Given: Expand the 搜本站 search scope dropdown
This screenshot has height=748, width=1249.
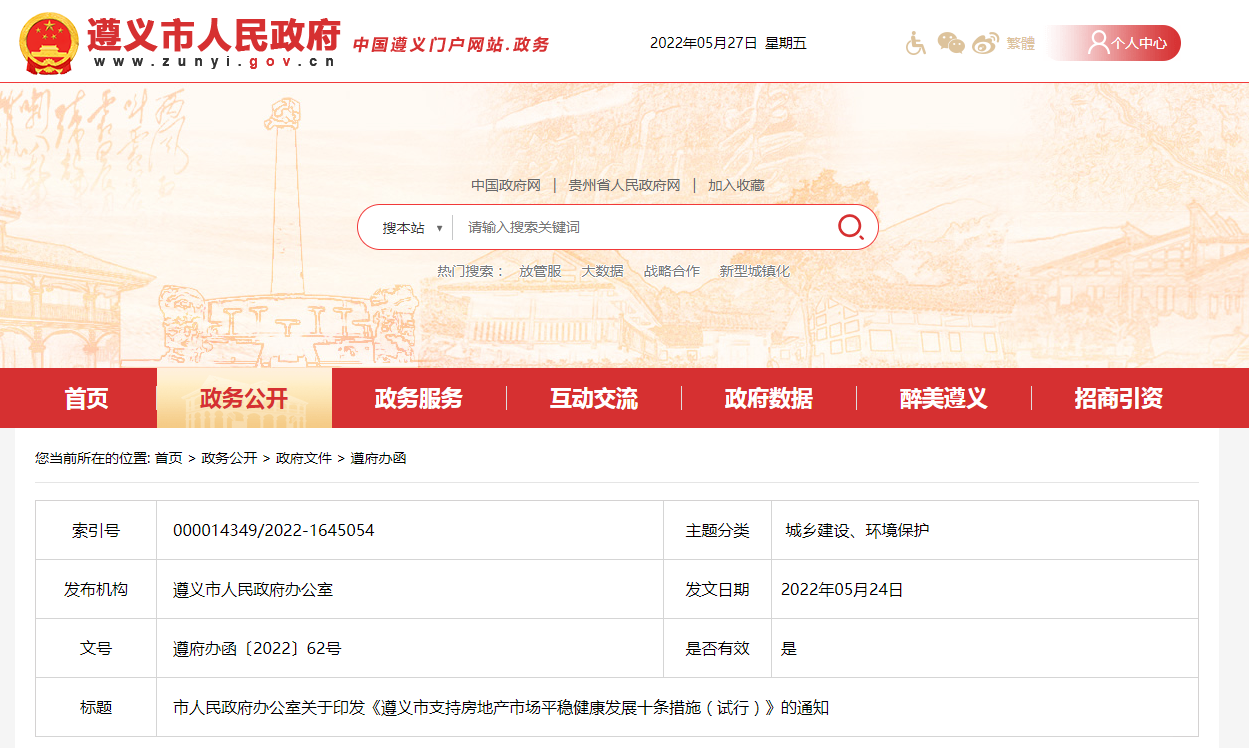Looking at the screenshot, I should point(412,228).
